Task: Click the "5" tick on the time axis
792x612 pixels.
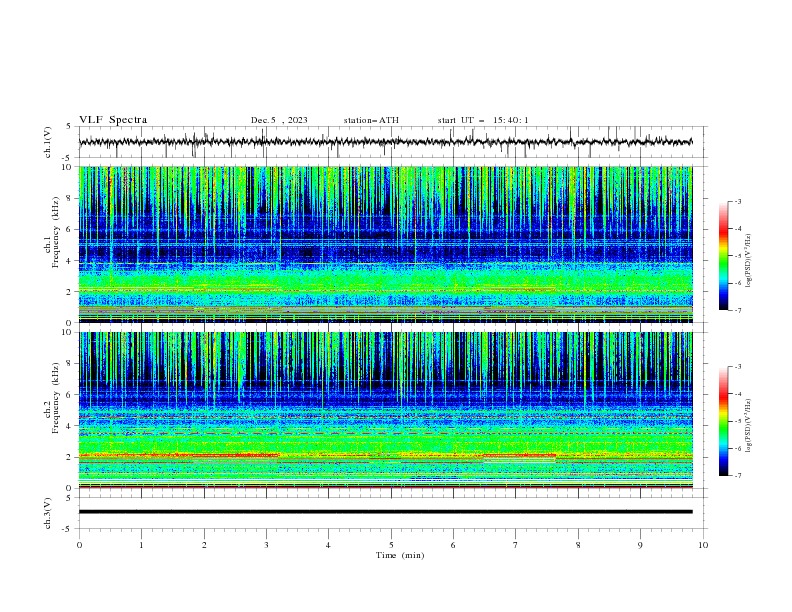Action: coord(391,545)
